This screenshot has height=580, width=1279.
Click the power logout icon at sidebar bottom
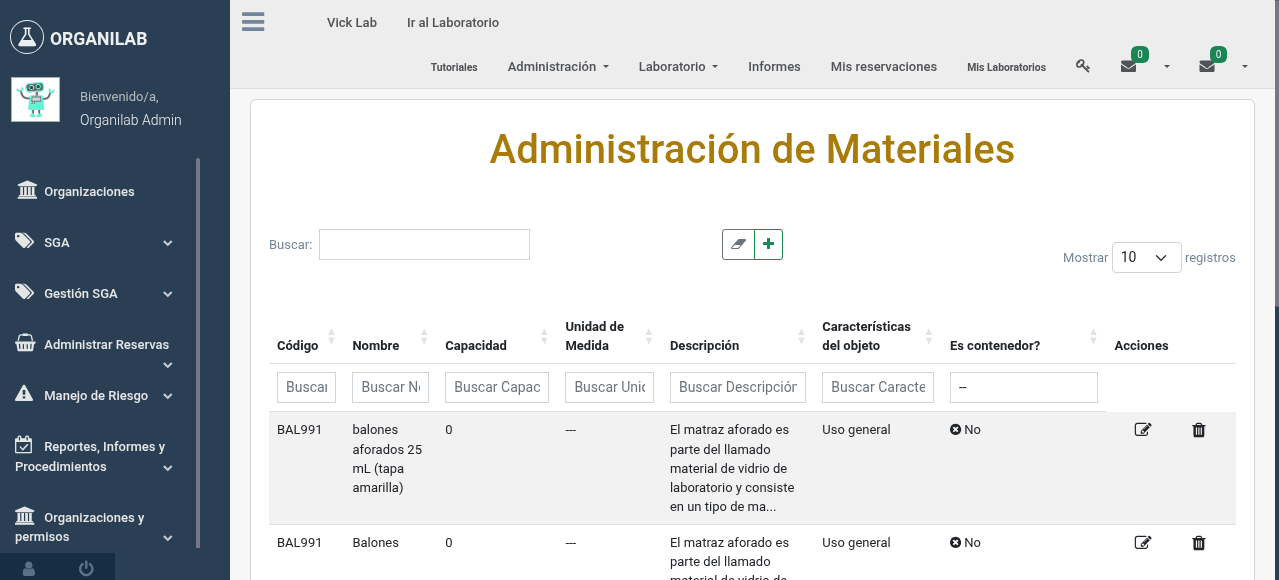click(x=86, y=568)
